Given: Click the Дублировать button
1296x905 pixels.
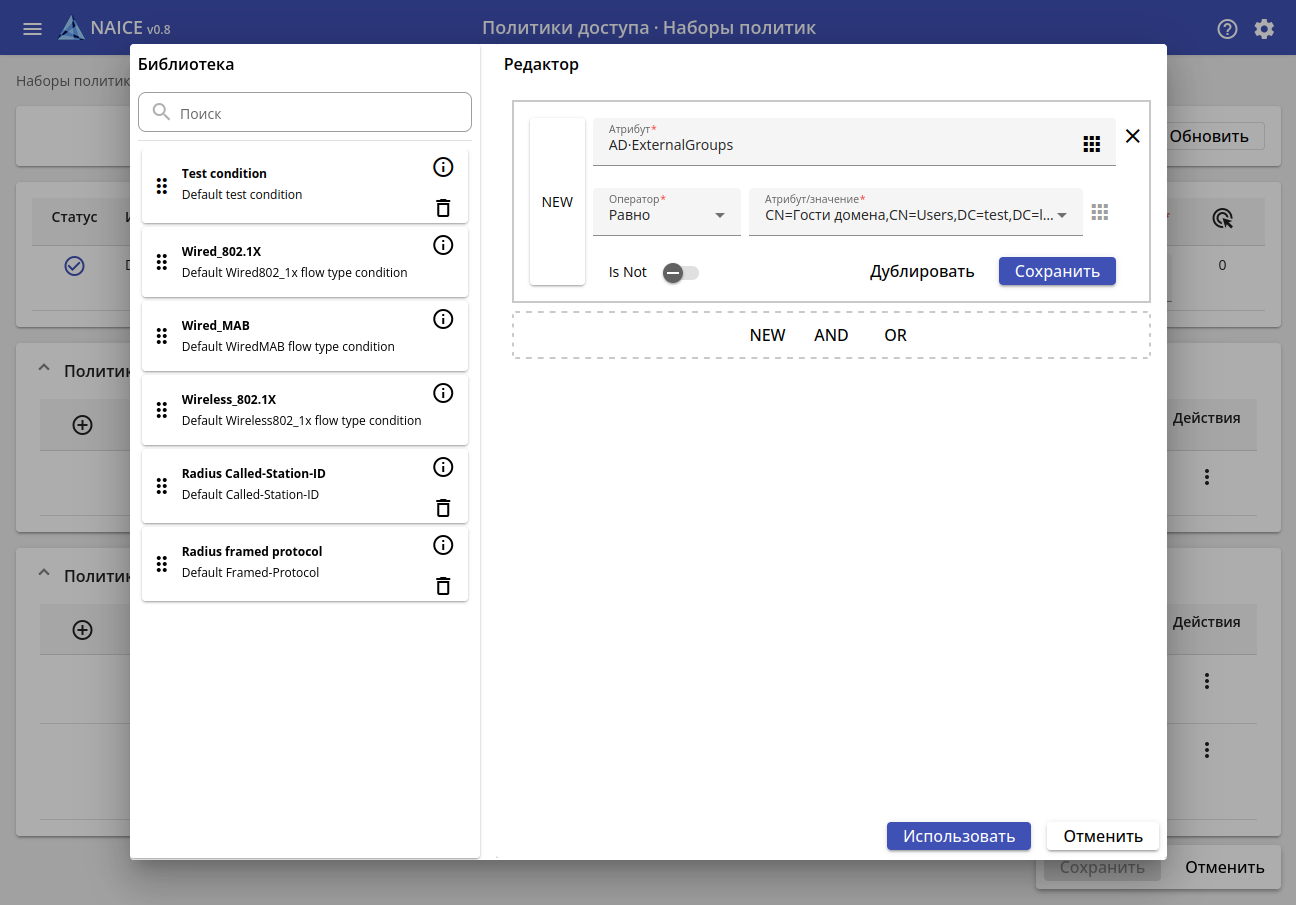Looking at the screenshot, I should point(921,271).
